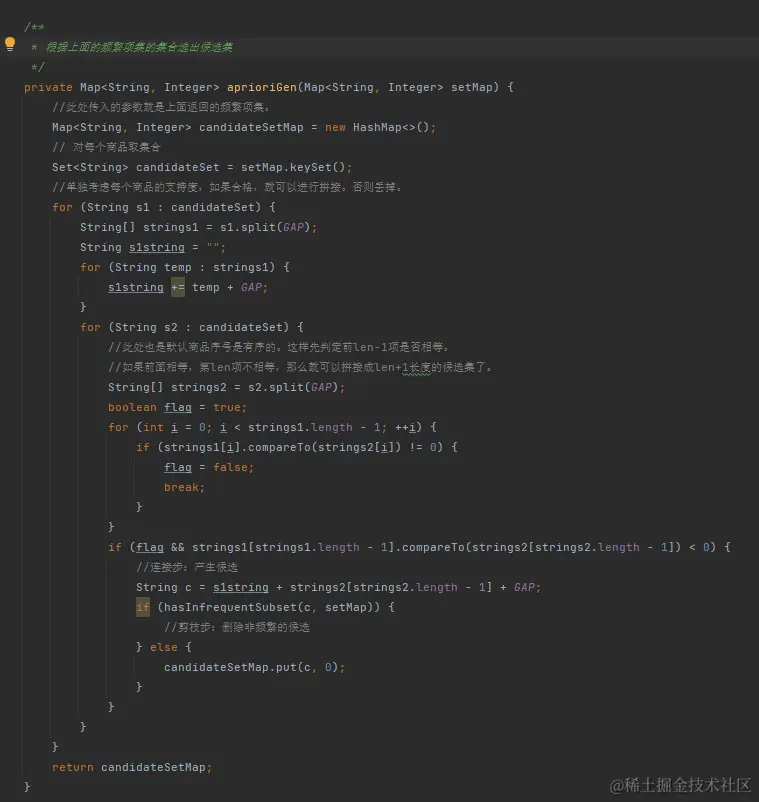This screenshot has width=759, height=802.
Task: Click 'flag = false;' assignment
Action: 209,467
